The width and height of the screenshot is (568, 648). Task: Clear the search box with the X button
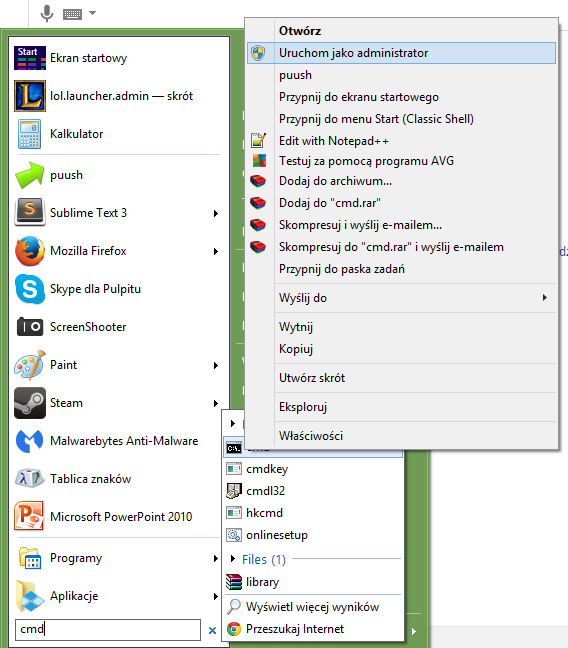click(x=212, y=631)
